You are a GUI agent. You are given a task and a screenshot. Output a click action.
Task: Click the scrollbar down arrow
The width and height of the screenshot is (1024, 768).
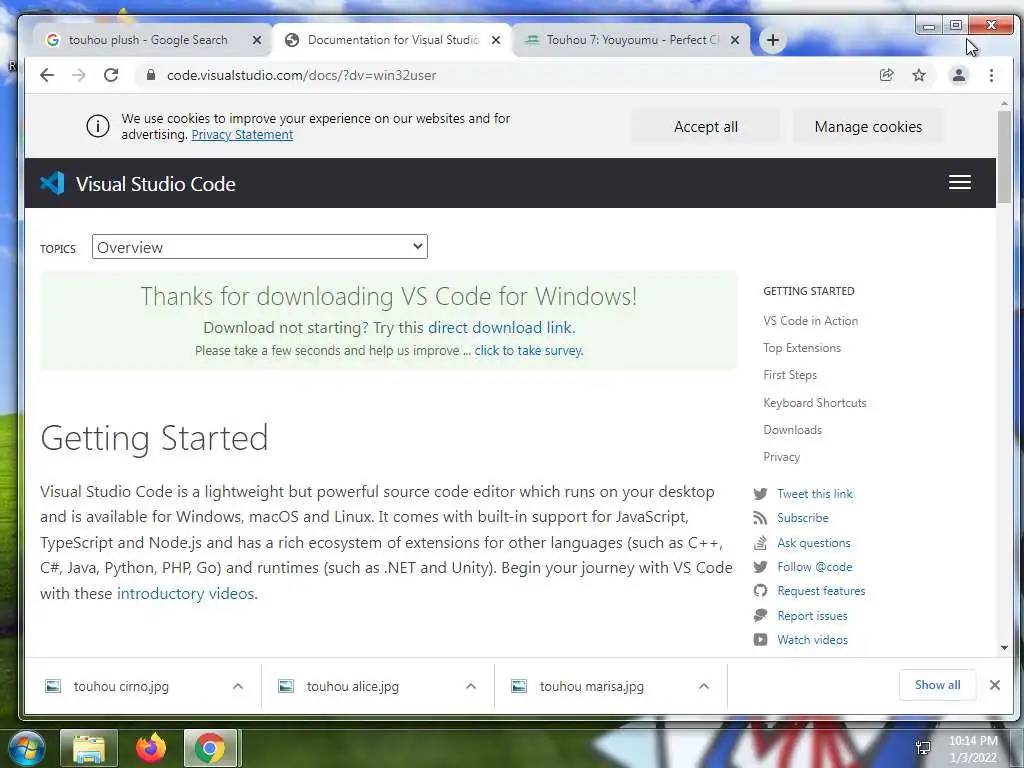[1004, 648]
